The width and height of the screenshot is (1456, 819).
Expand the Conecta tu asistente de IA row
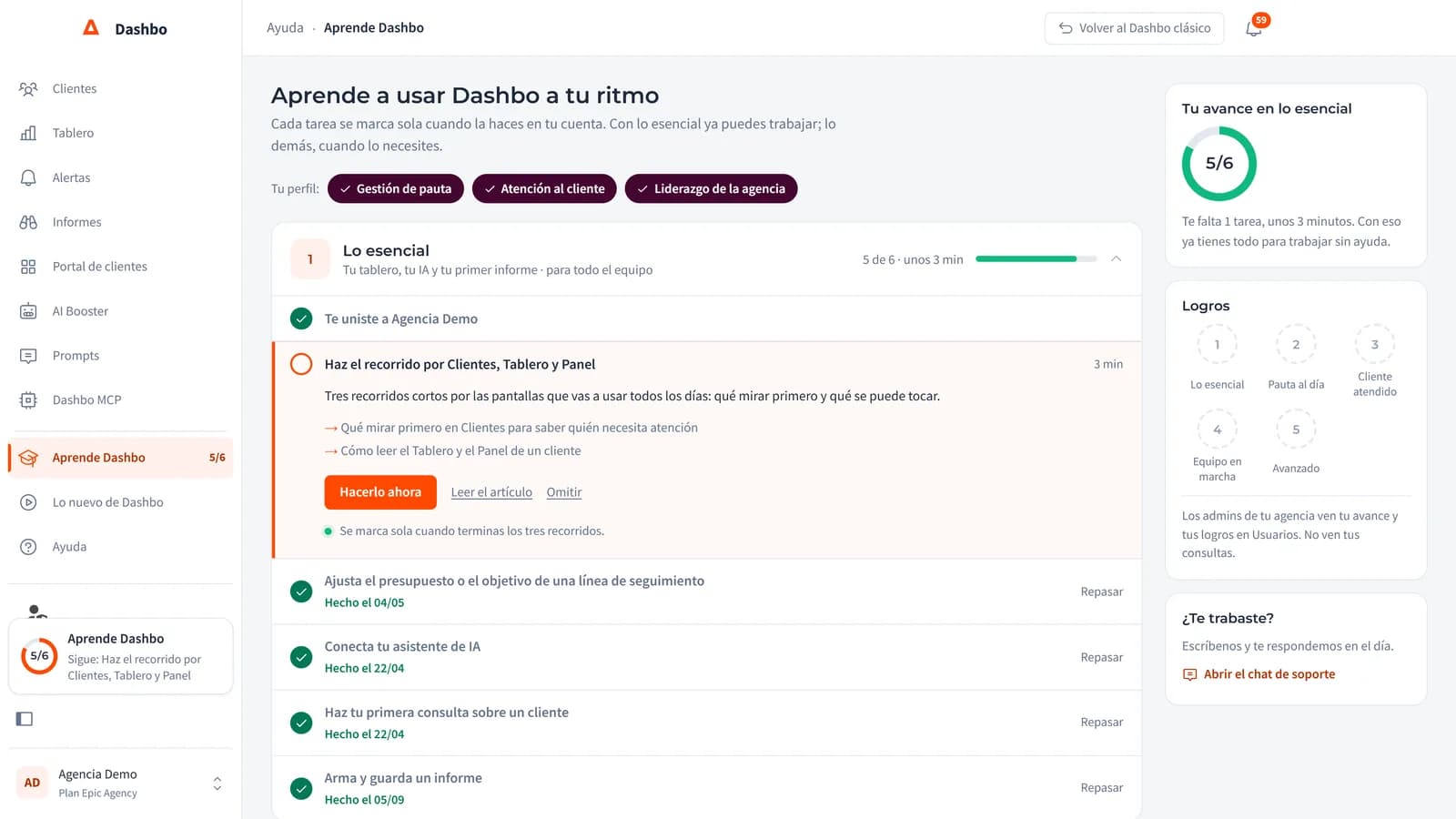coord(706,657)
